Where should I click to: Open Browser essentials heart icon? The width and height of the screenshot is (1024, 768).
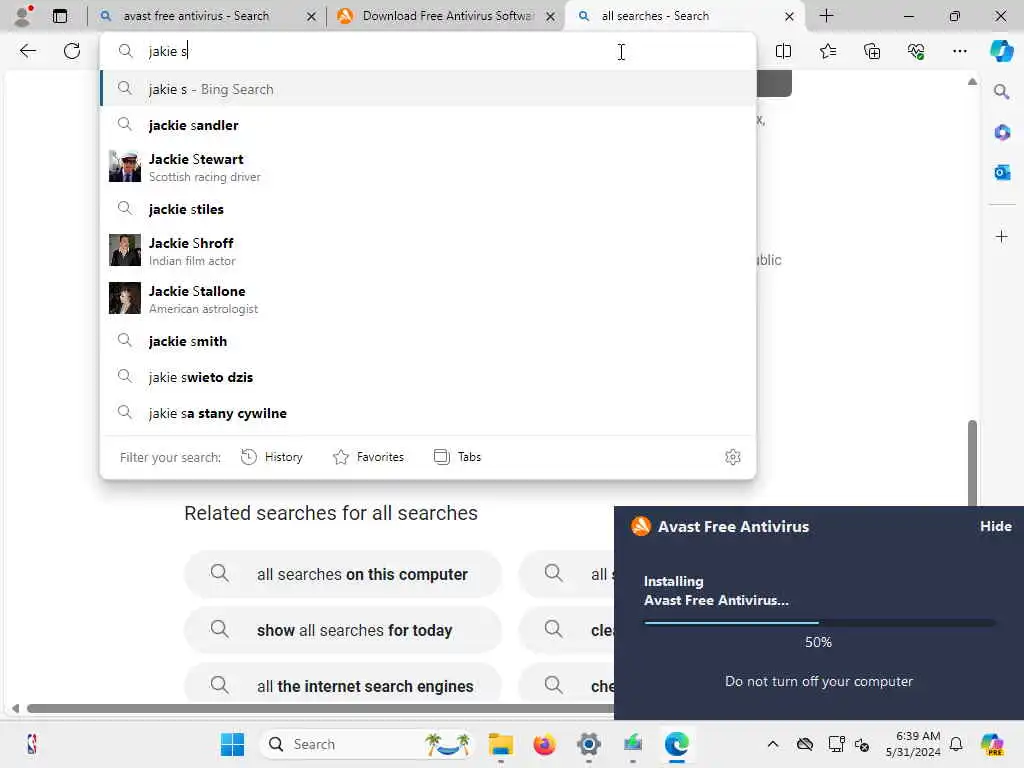tap(916, 51)
